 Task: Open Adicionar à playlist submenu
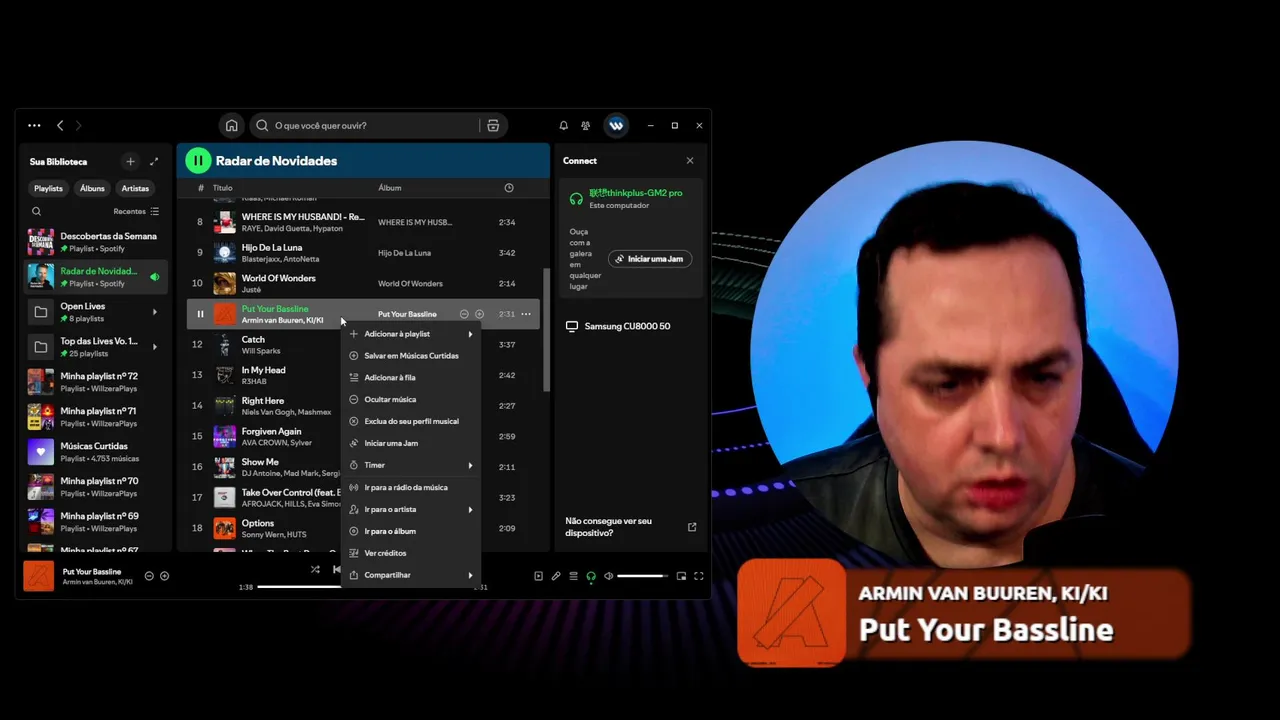[411, 334]
